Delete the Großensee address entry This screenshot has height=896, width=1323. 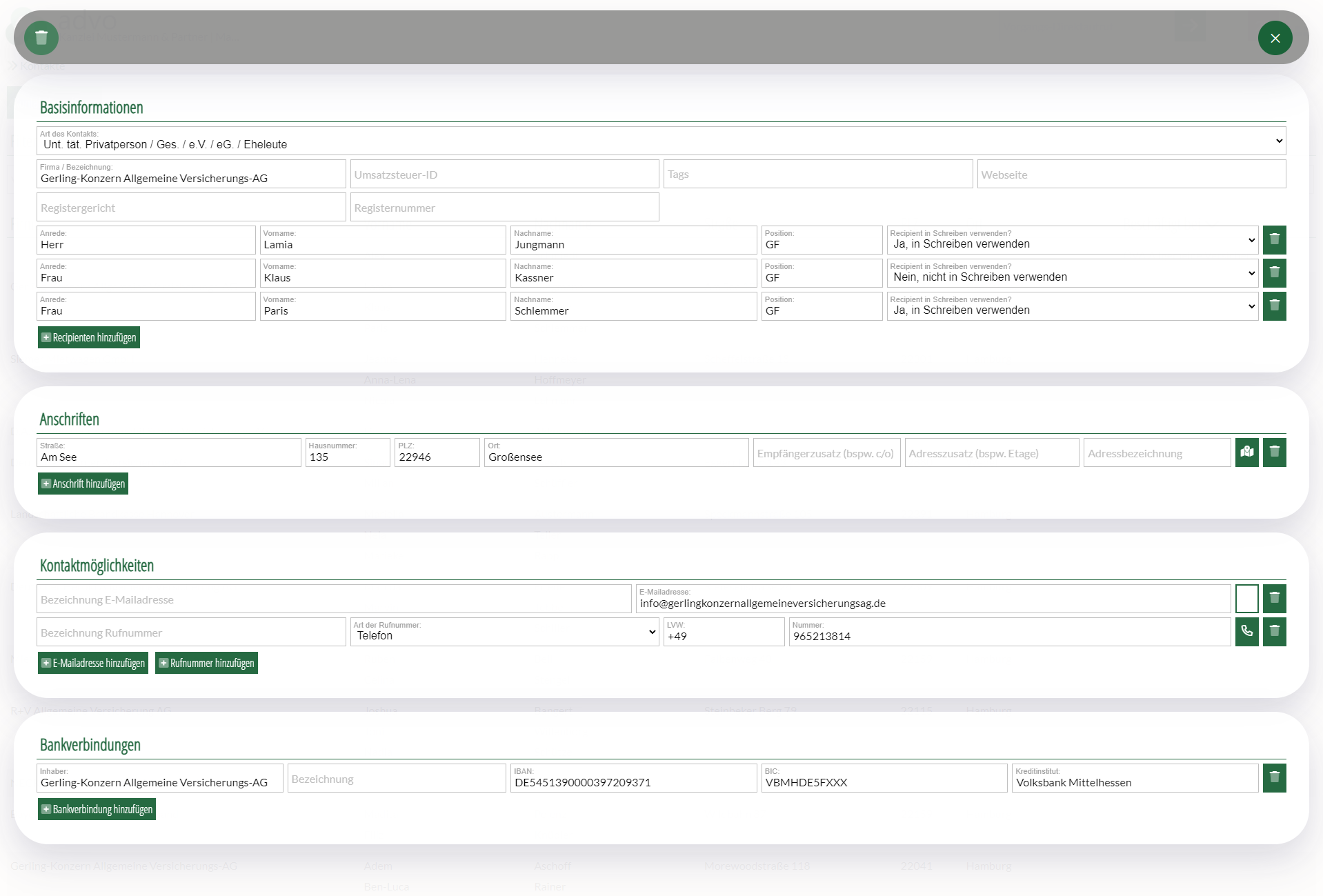click(1274, 452)
